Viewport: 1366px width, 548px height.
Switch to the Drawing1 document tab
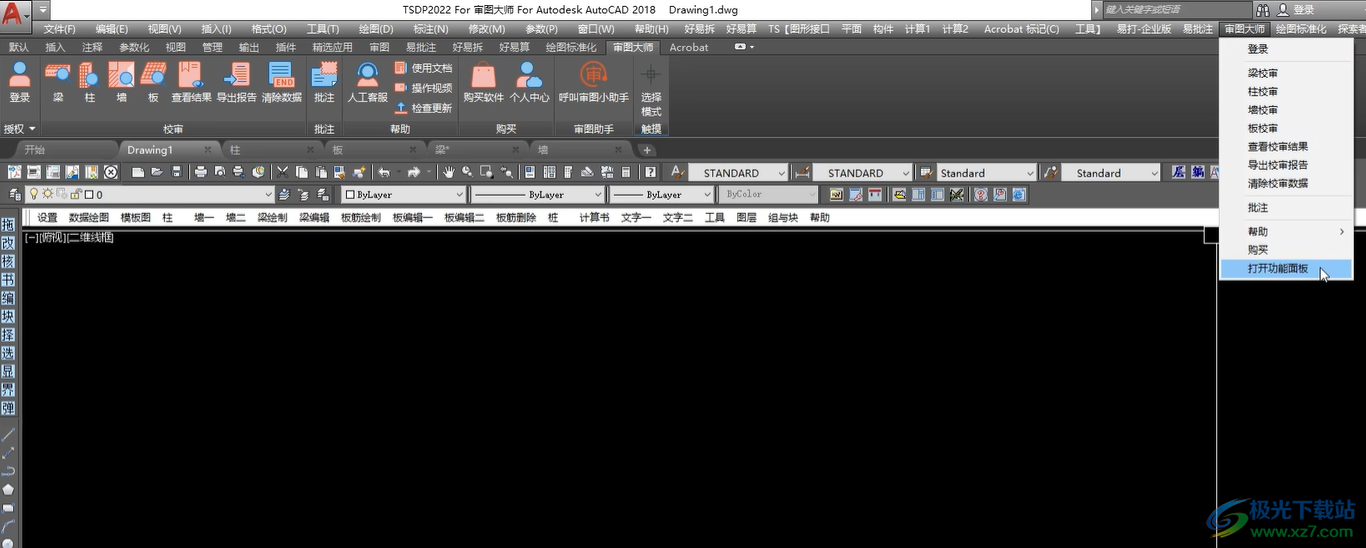tap(150, 150)
